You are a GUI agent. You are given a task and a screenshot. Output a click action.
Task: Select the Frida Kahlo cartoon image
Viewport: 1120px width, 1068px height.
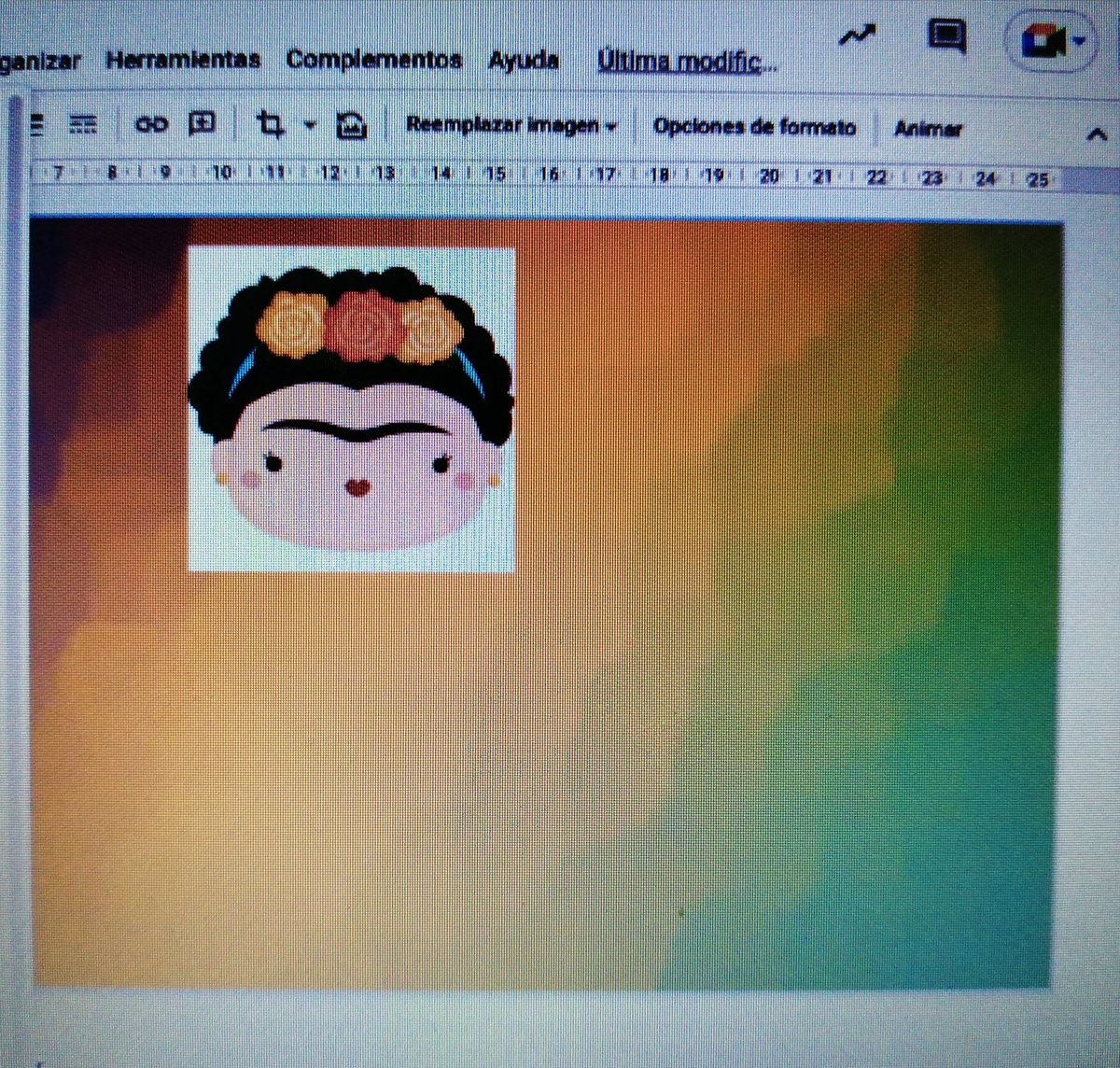point(351,409)
